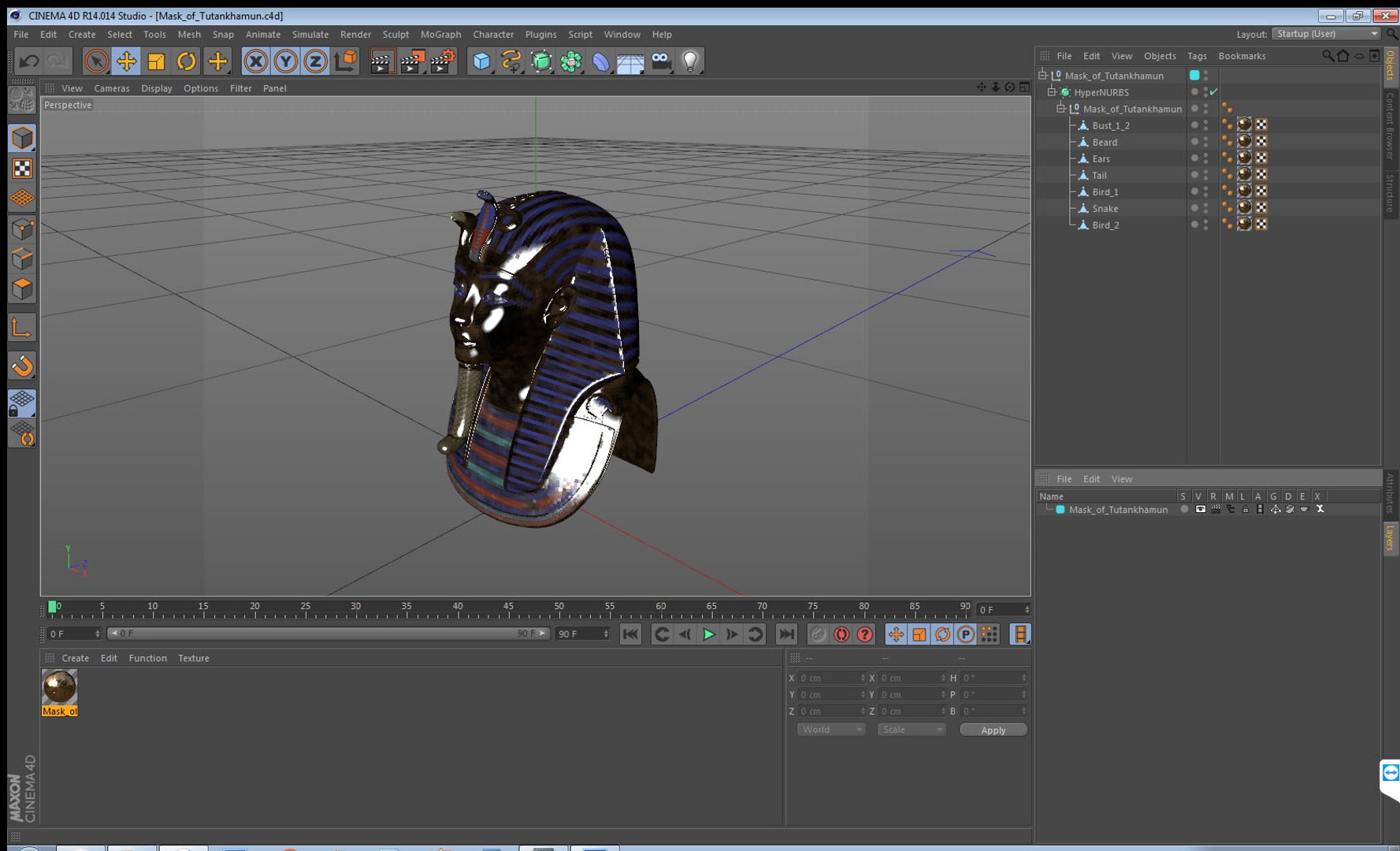Render to Picture Viewer

[413, 61]
